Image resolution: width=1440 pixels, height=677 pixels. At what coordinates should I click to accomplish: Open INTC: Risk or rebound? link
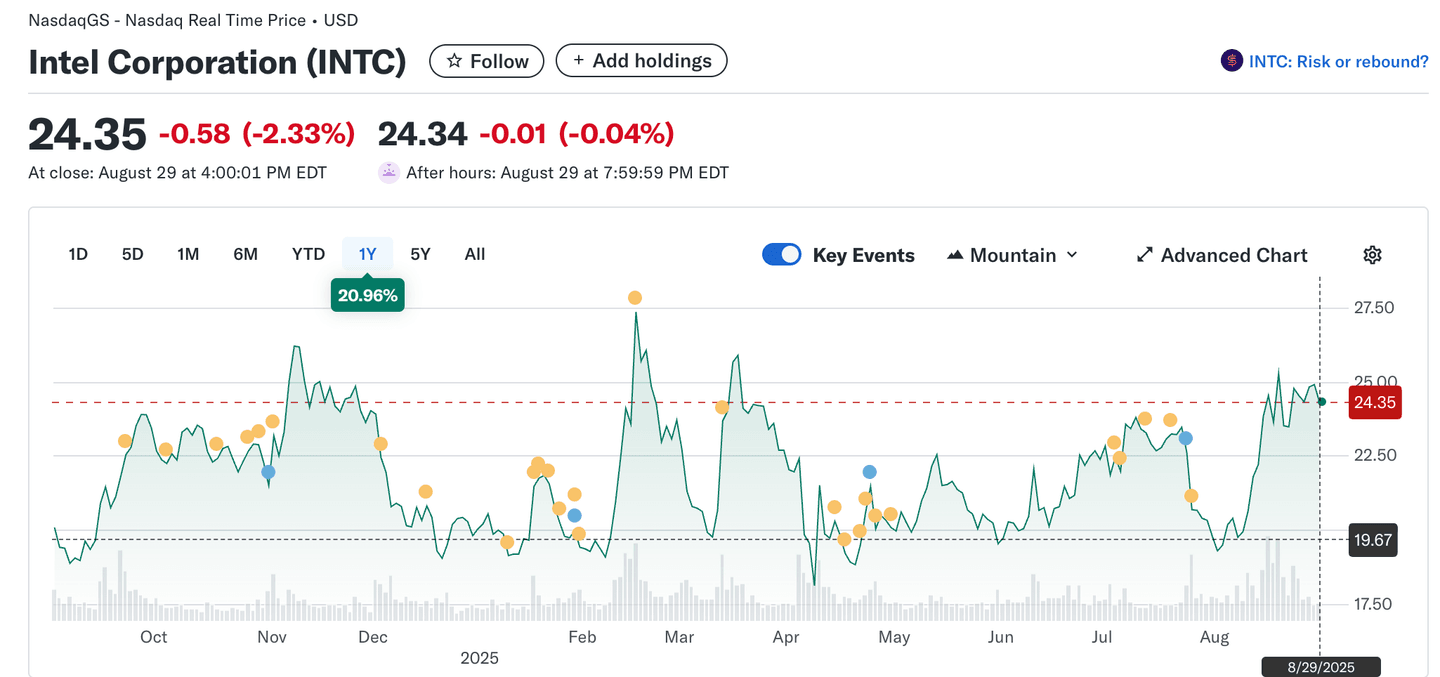coord(1338,61)
